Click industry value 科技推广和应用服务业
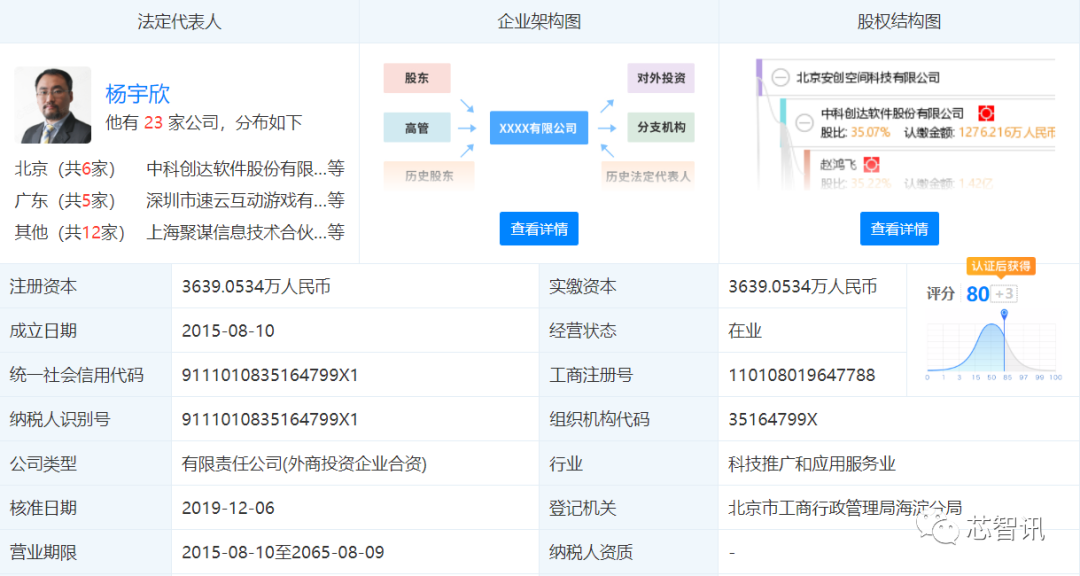This screenshot has height=576, width=1080. click(x=811, y=464)
